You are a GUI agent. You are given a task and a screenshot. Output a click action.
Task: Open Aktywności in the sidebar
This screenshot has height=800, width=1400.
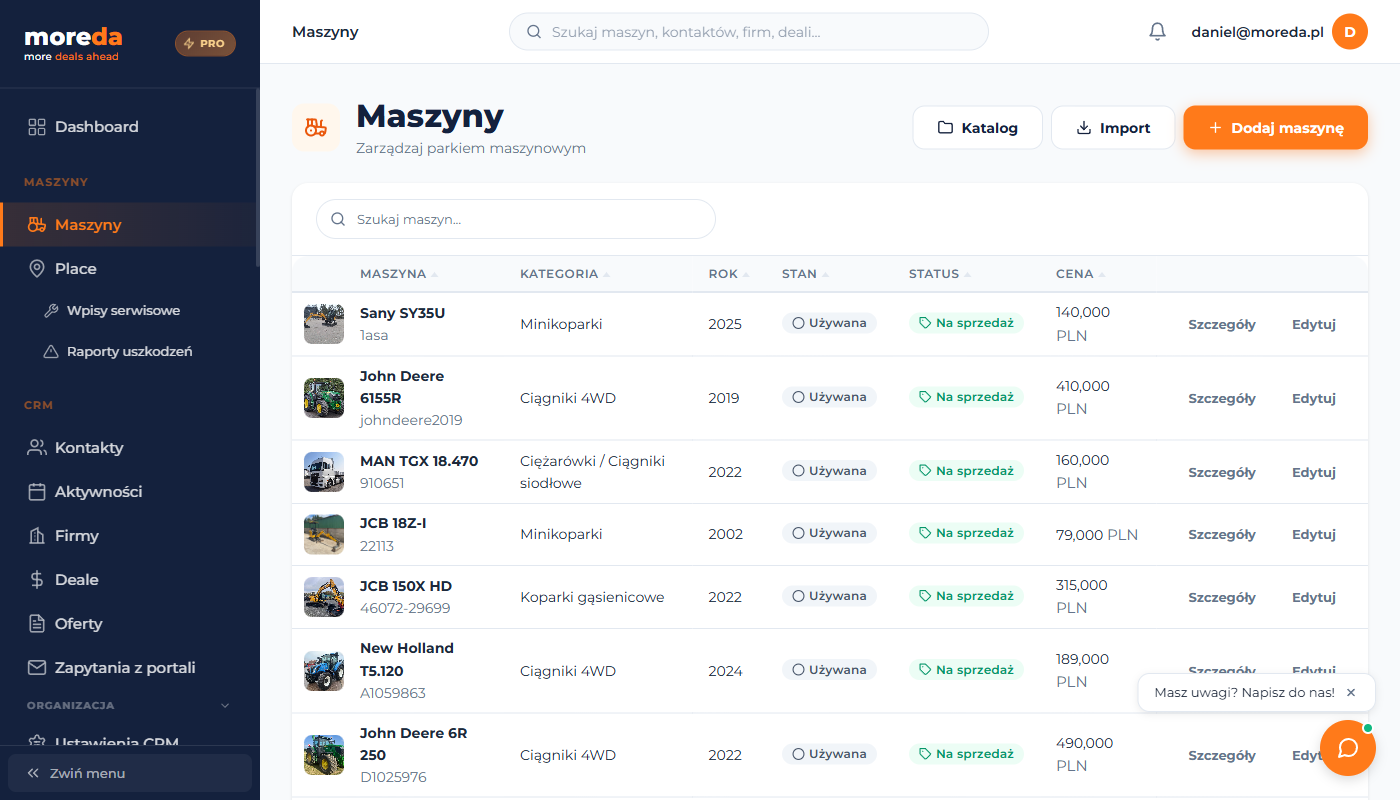[x=130, y=492]
